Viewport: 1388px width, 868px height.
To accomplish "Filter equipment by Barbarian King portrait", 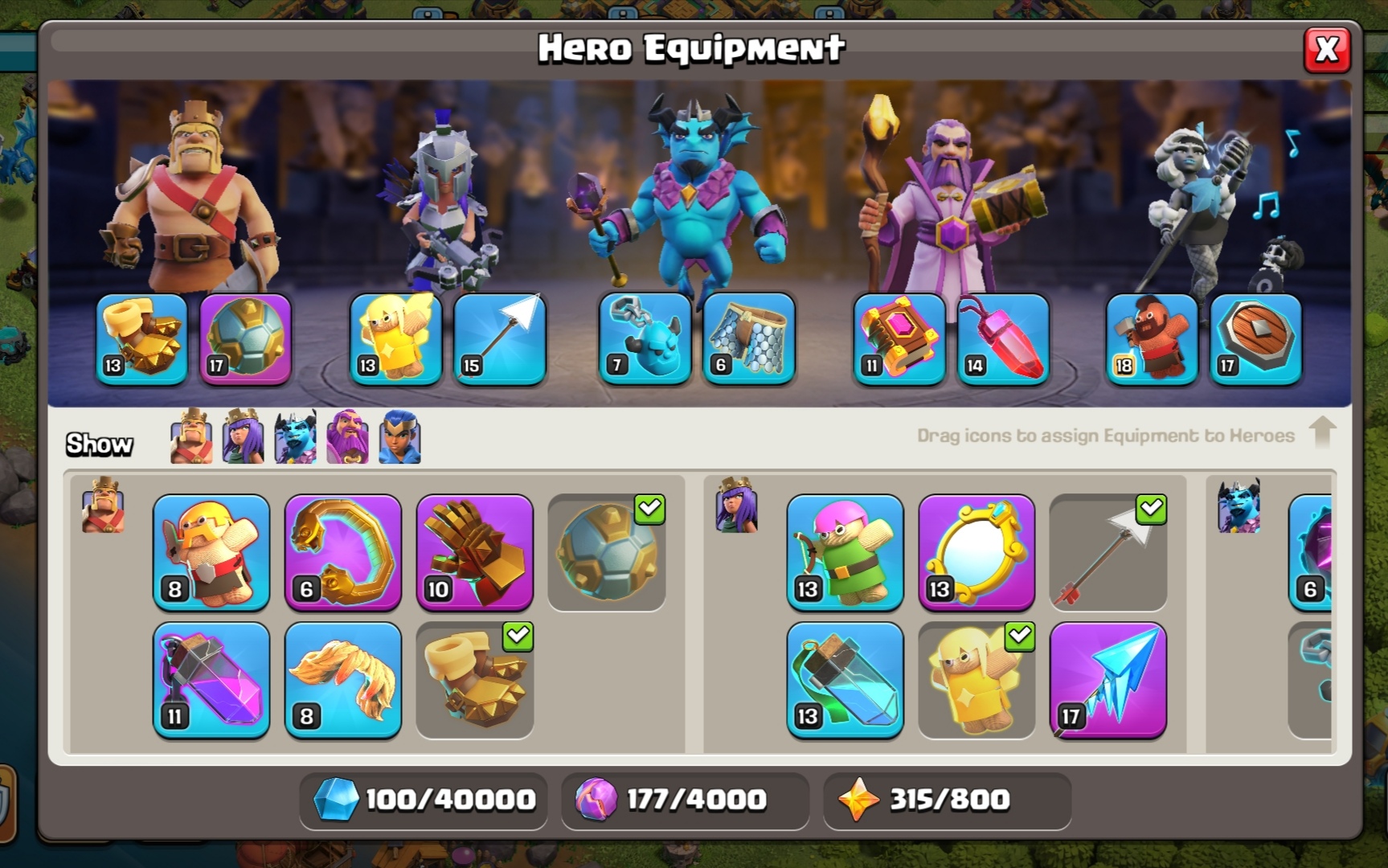I will coord(191,436).
